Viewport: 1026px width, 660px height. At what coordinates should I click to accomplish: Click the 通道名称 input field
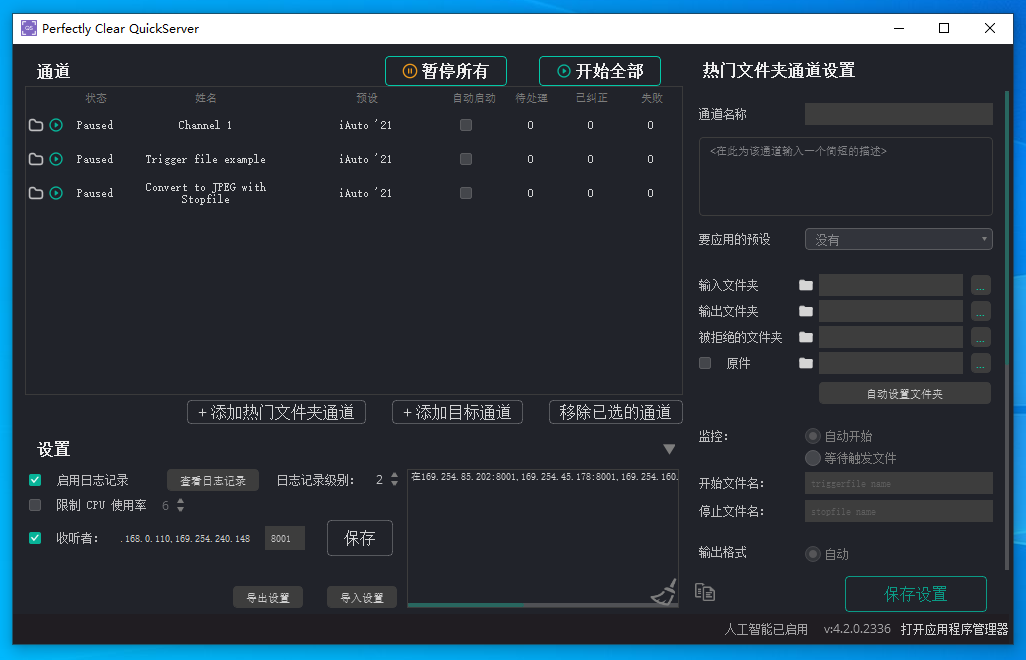point(898,114)
